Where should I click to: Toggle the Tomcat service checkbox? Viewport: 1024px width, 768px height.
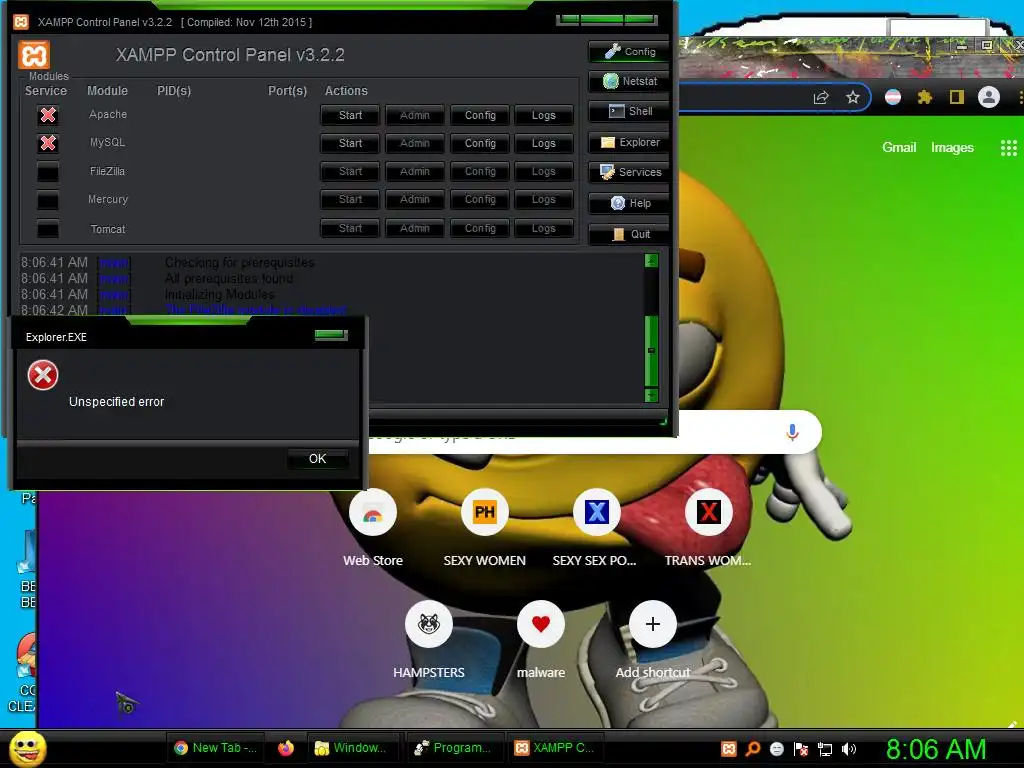[48, 229]
